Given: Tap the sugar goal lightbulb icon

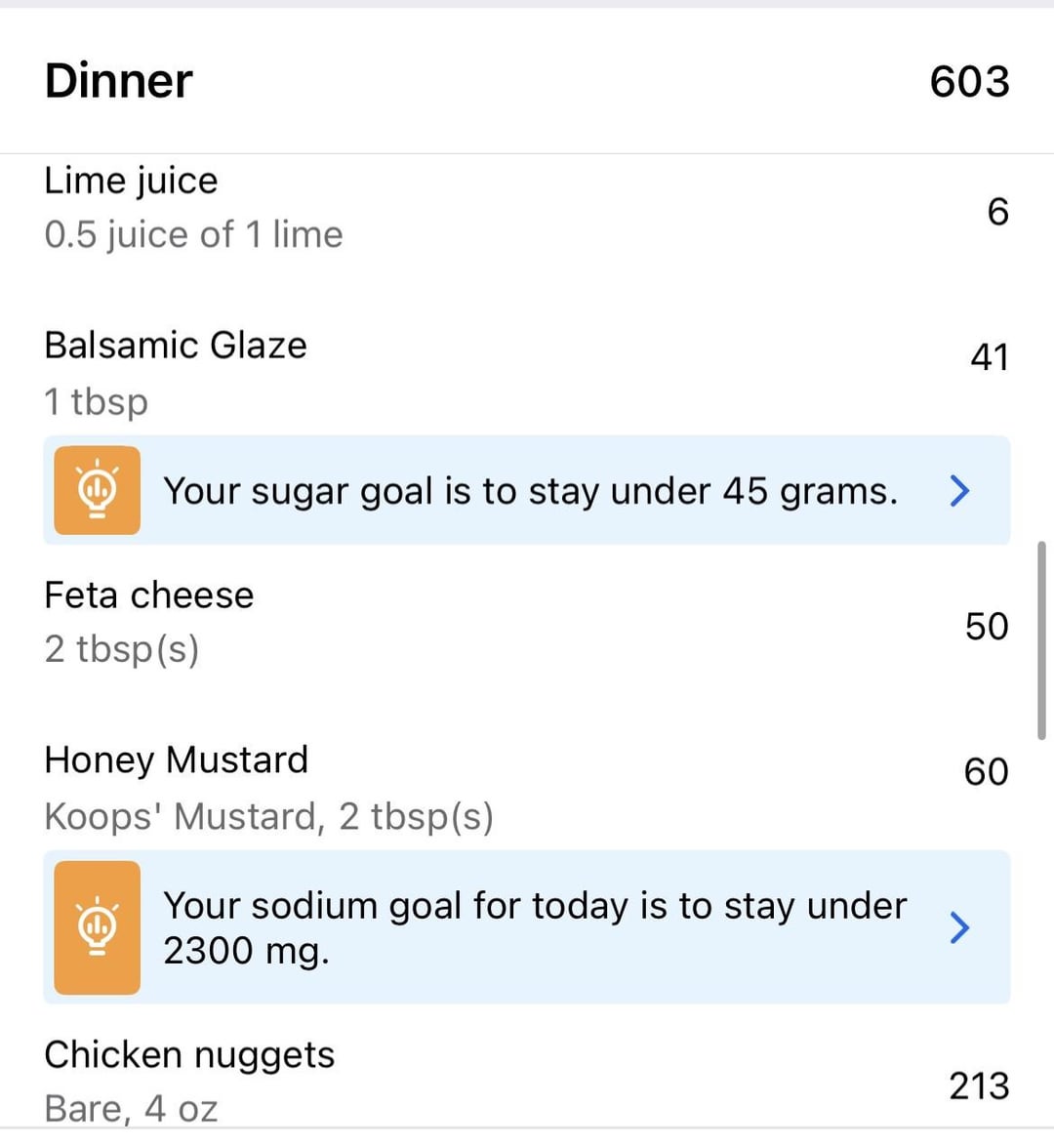Looking at the screenshot, I should [x=97, y=490].
